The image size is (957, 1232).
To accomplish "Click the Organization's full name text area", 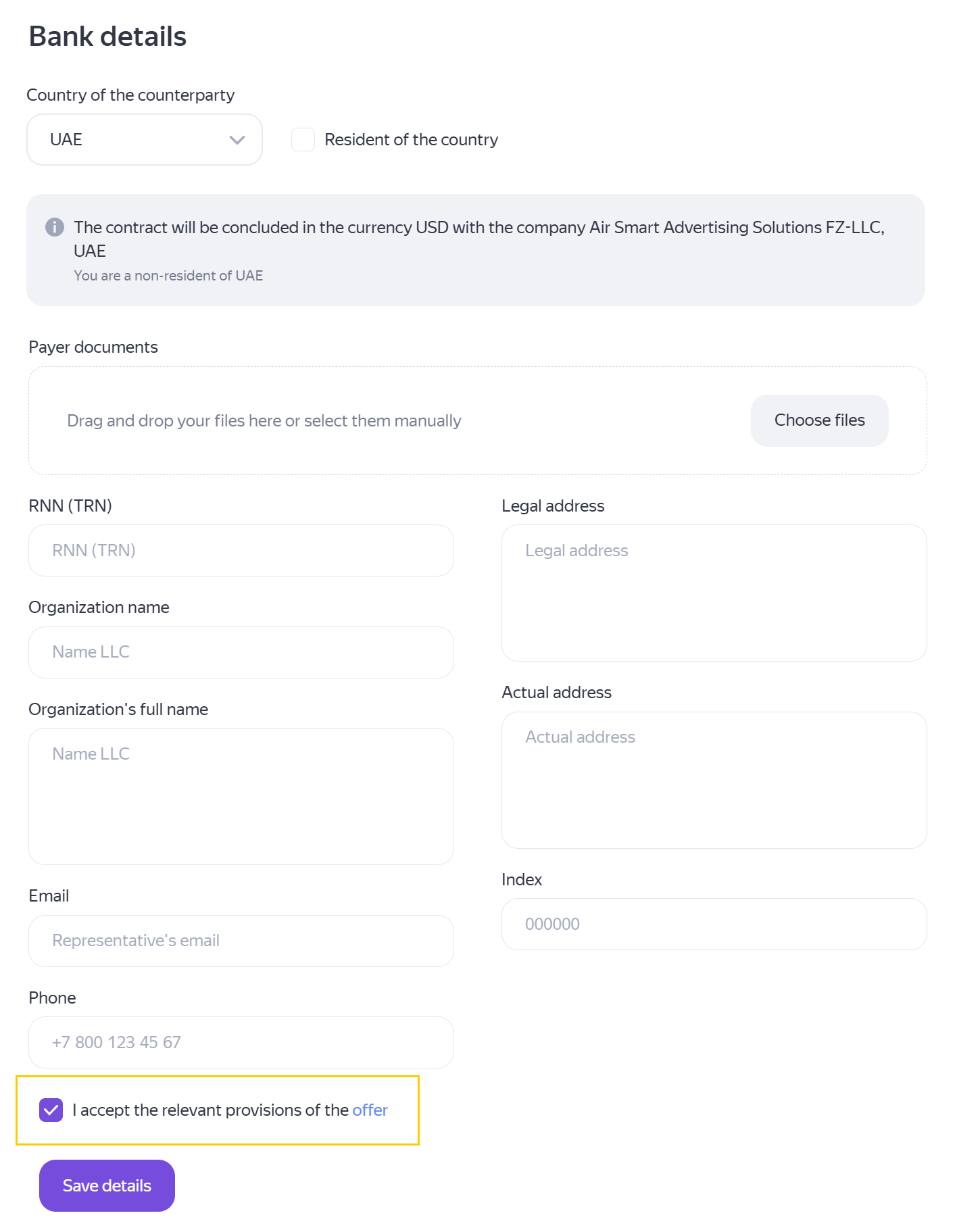I will pyautogui.click(x=241, y=796).
